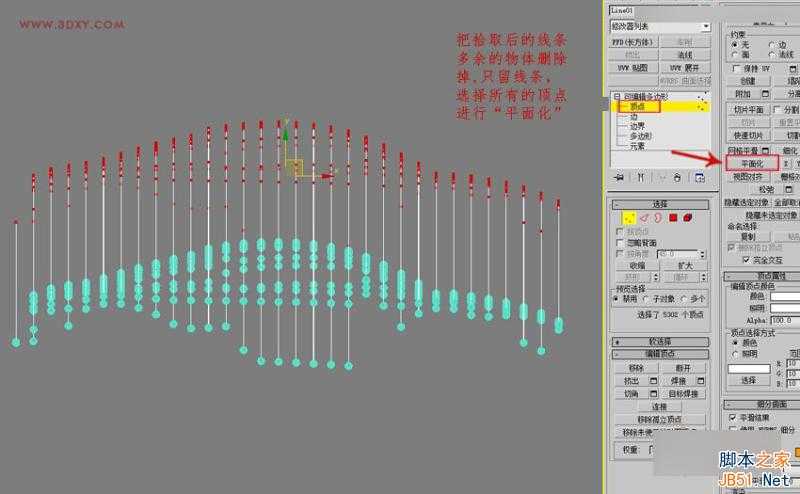Open settings box next to 附加 (Attach)
Viewport: 800px width, 494px height.
point(765,94)
